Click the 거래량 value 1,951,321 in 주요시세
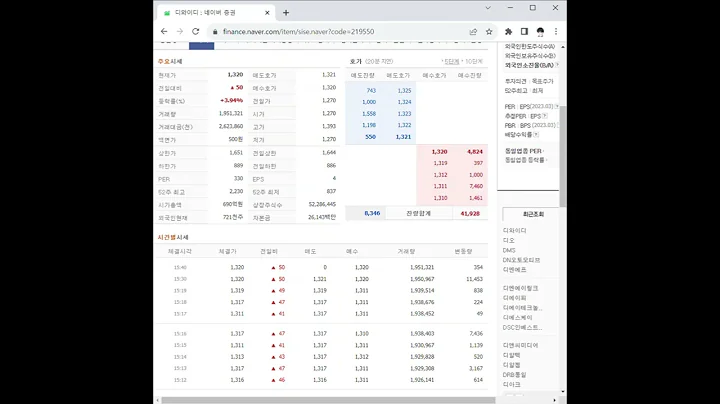 pyautogui.click(x=231, y=113)
